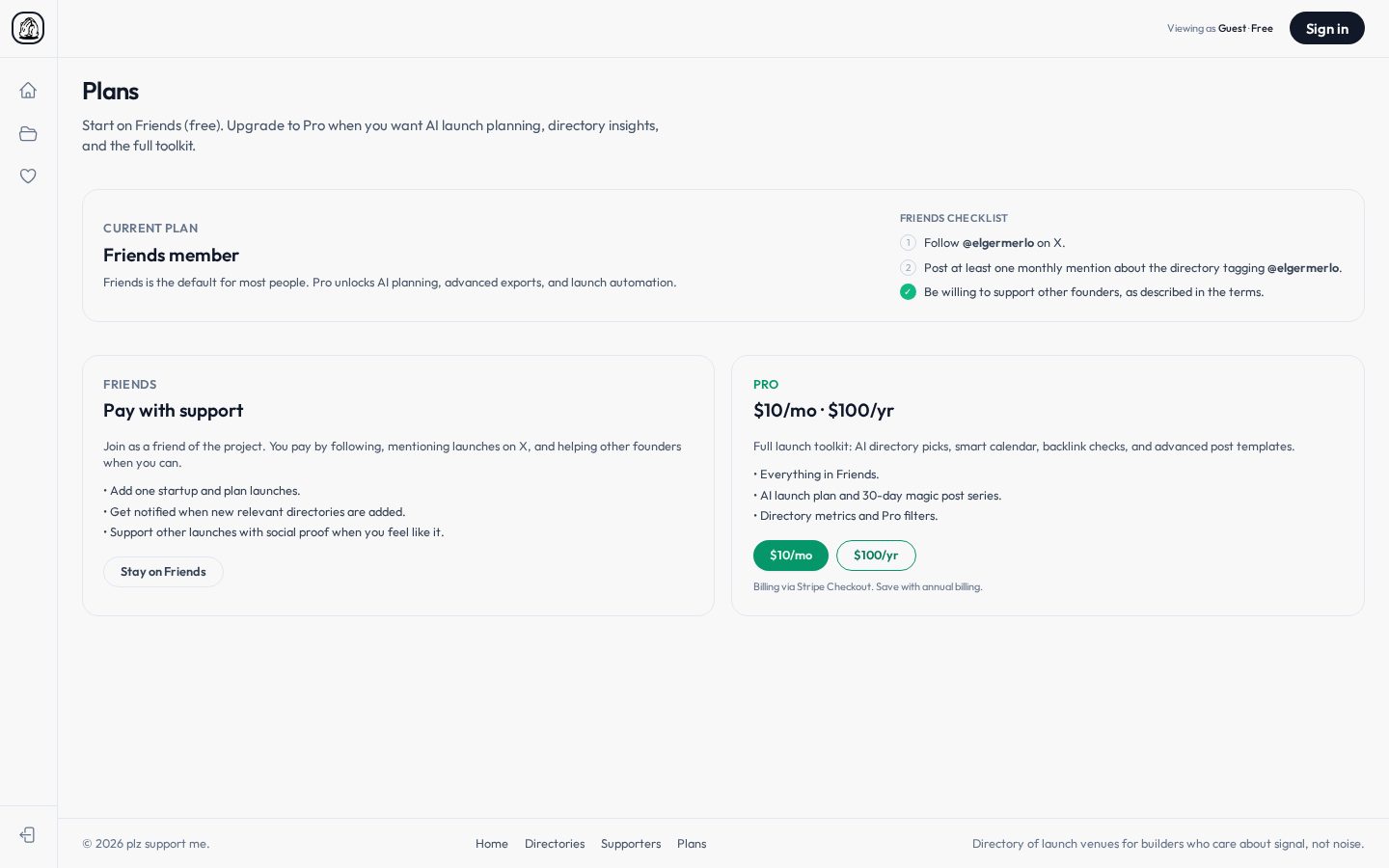
Task: Click the '$10/mo · $100/yr' price heading
Action: [824, 411]
